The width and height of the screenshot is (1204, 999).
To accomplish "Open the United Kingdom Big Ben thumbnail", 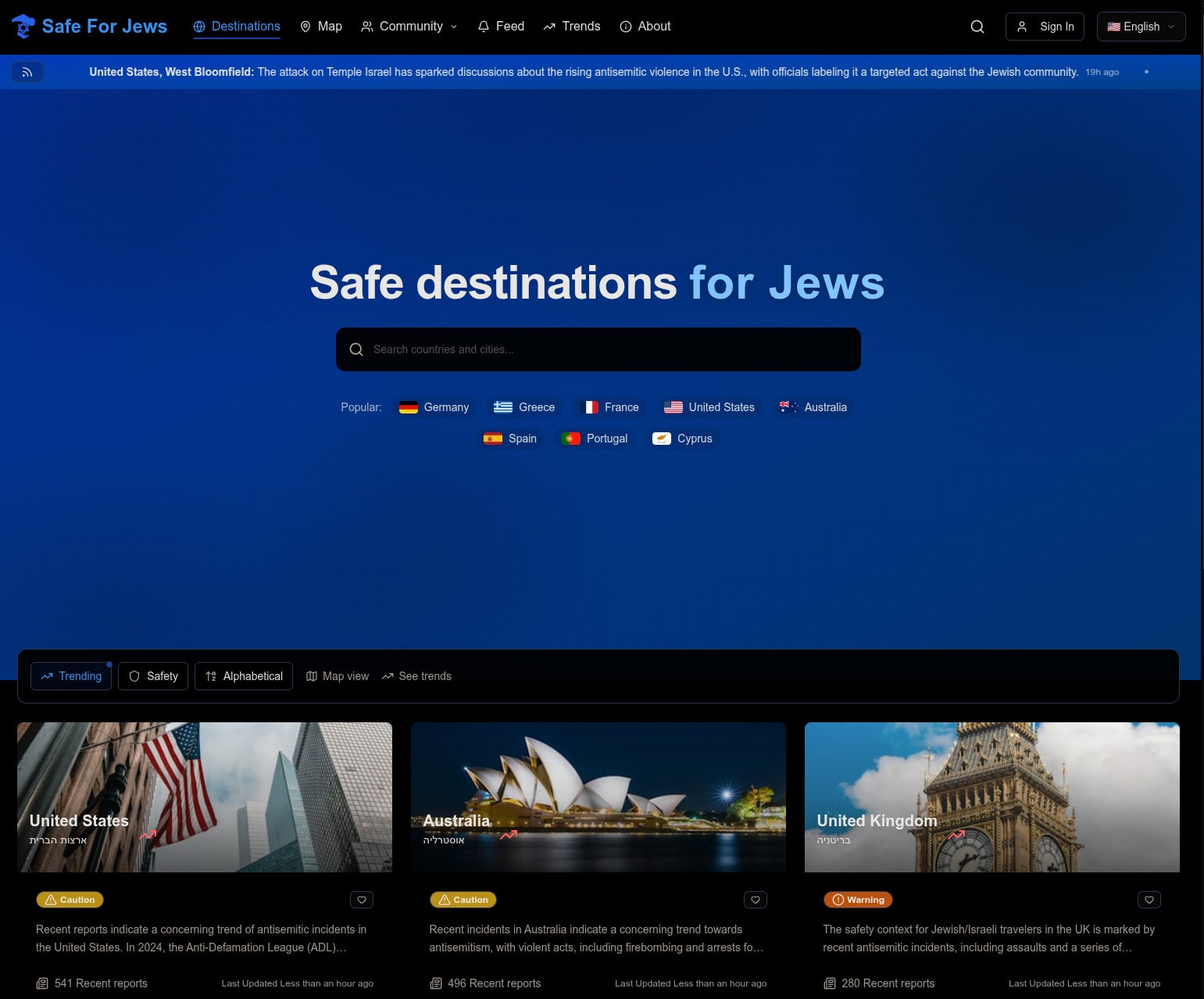I will coord(992,797).
